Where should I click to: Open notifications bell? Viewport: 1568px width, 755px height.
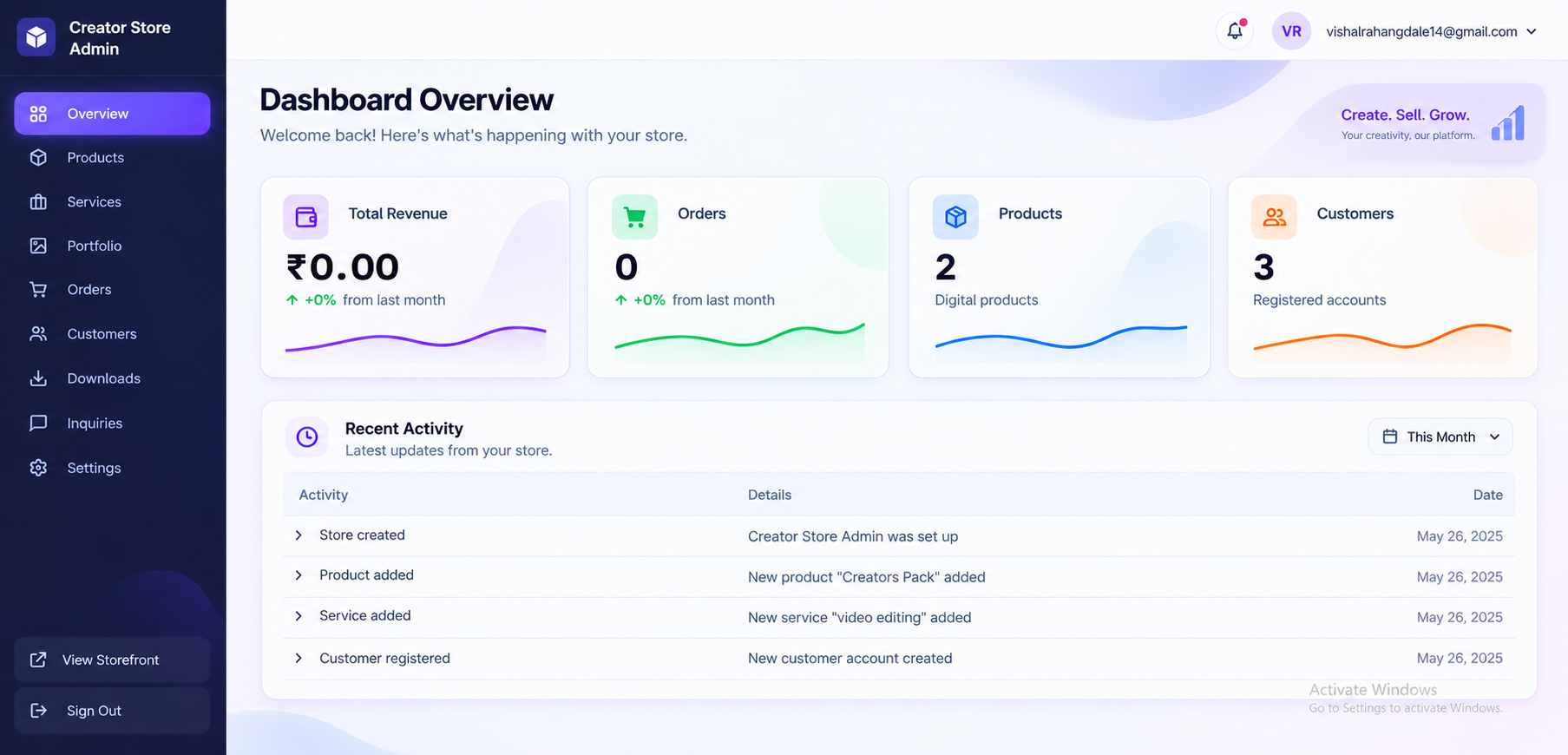[1235, 31]
